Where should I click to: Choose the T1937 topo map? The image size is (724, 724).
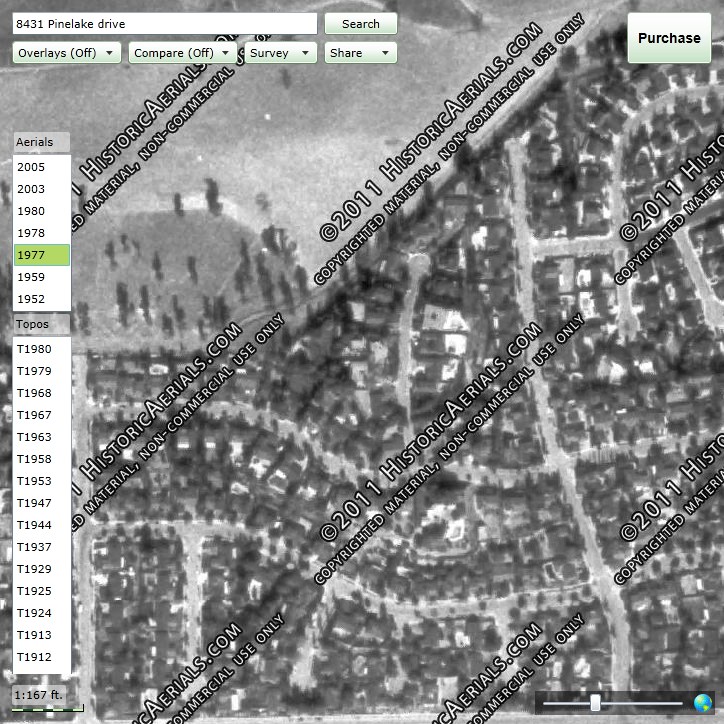(42, 547)
